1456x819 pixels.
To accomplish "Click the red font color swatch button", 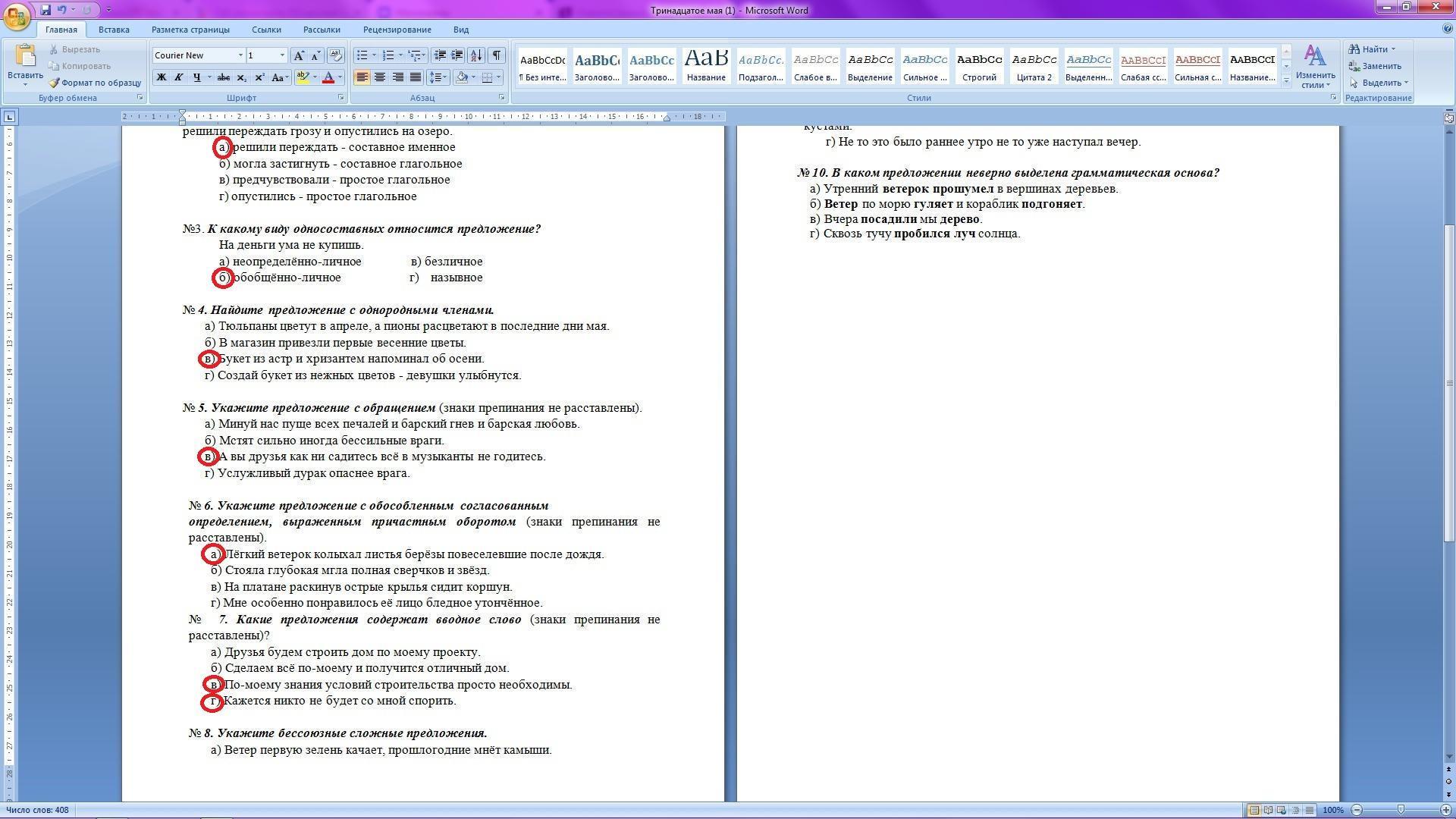I will click(328, 77).
